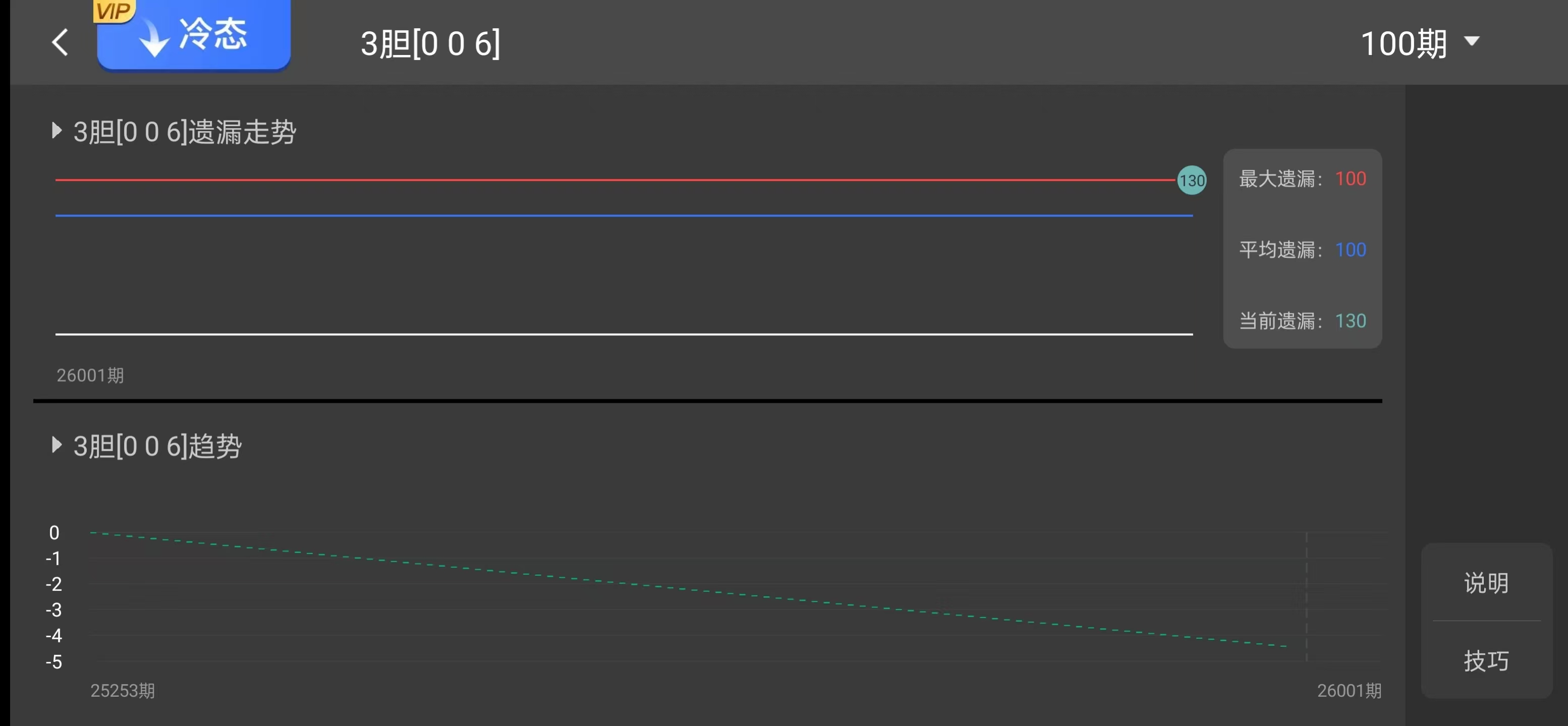The width and height of the screenshot is (1568, 726).
Task: Click the green dashed trend line
Action: pos(669,587)
